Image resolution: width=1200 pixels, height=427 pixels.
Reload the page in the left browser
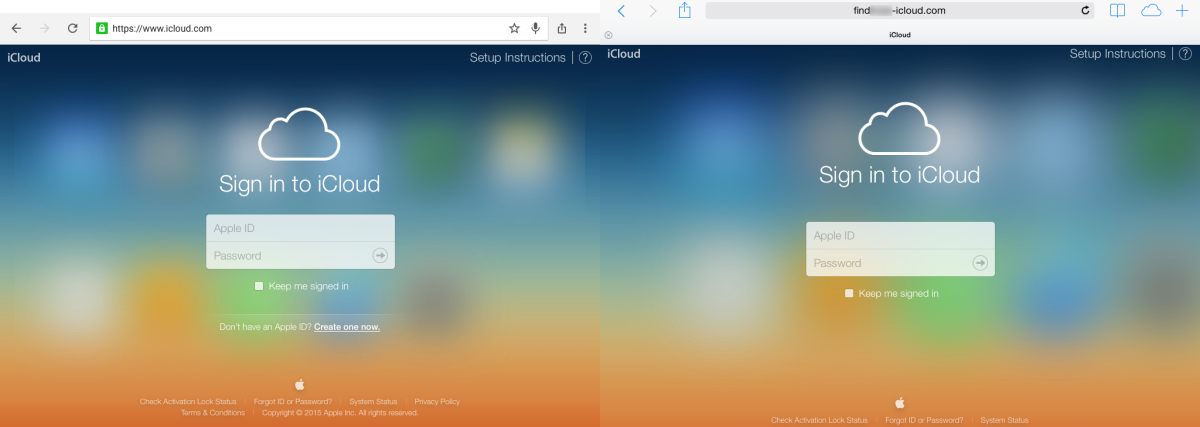point(73,28)
